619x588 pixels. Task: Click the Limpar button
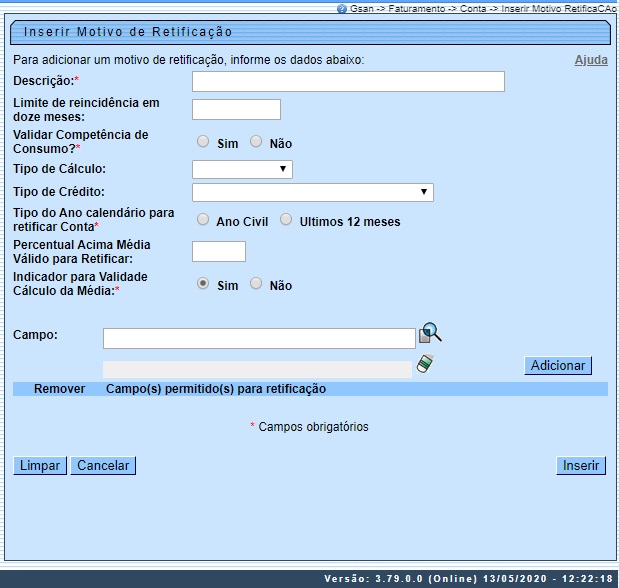[40, 466]
